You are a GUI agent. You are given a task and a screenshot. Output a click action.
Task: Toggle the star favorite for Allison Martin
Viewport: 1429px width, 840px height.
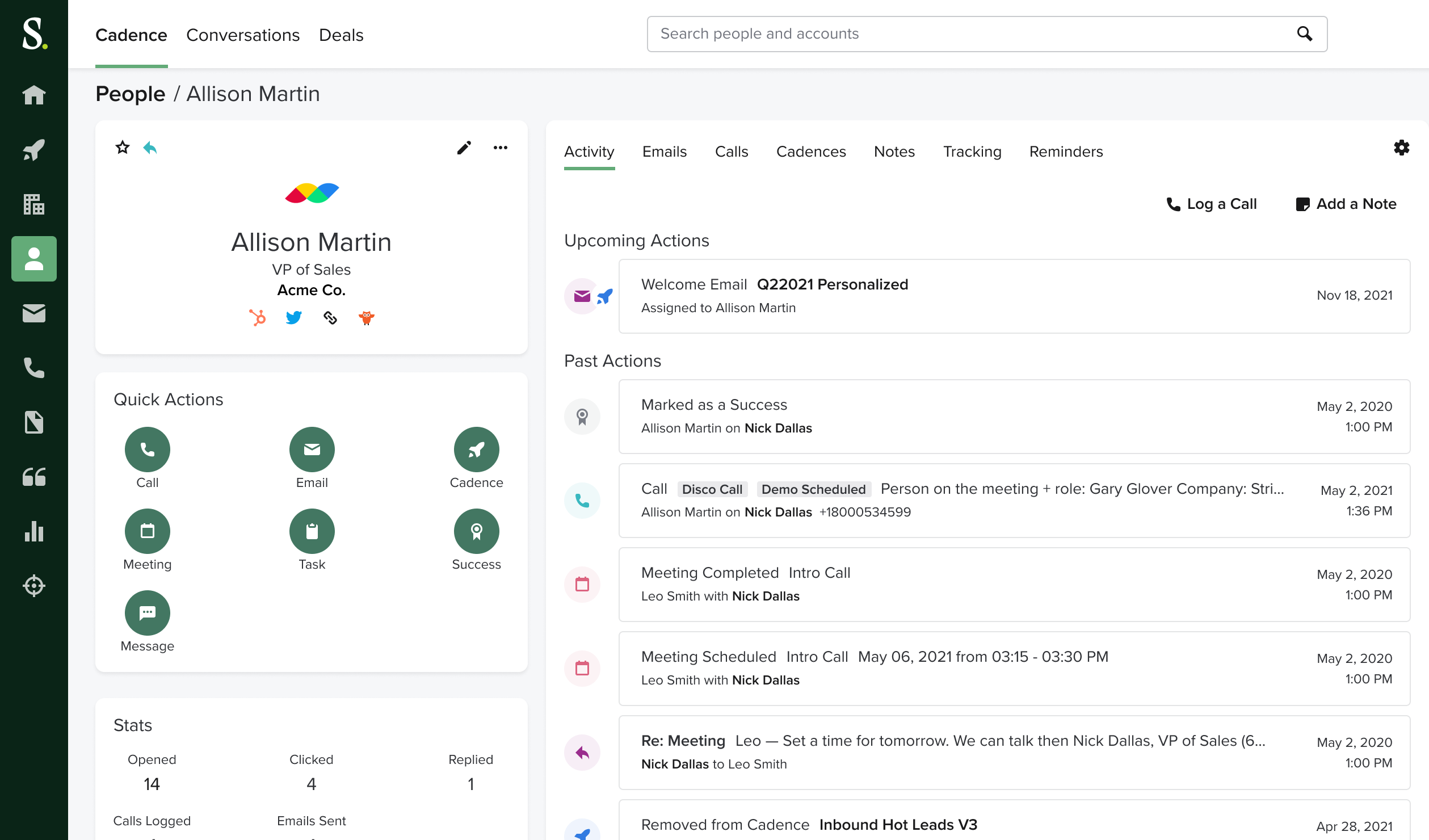tap(123, 148)
